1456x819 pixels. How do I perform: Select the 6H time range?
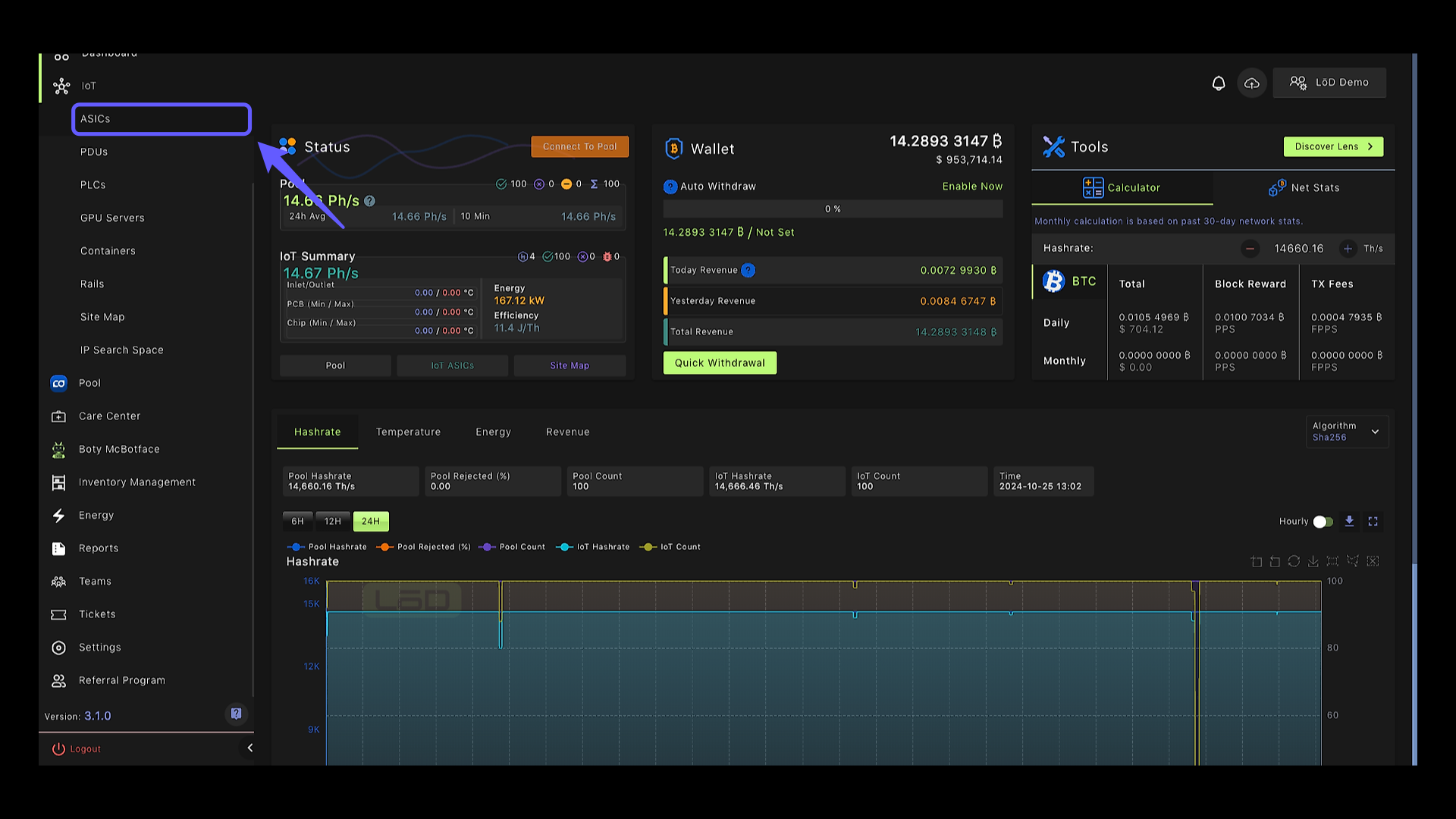pyautogui.click(x=297, y=521)
